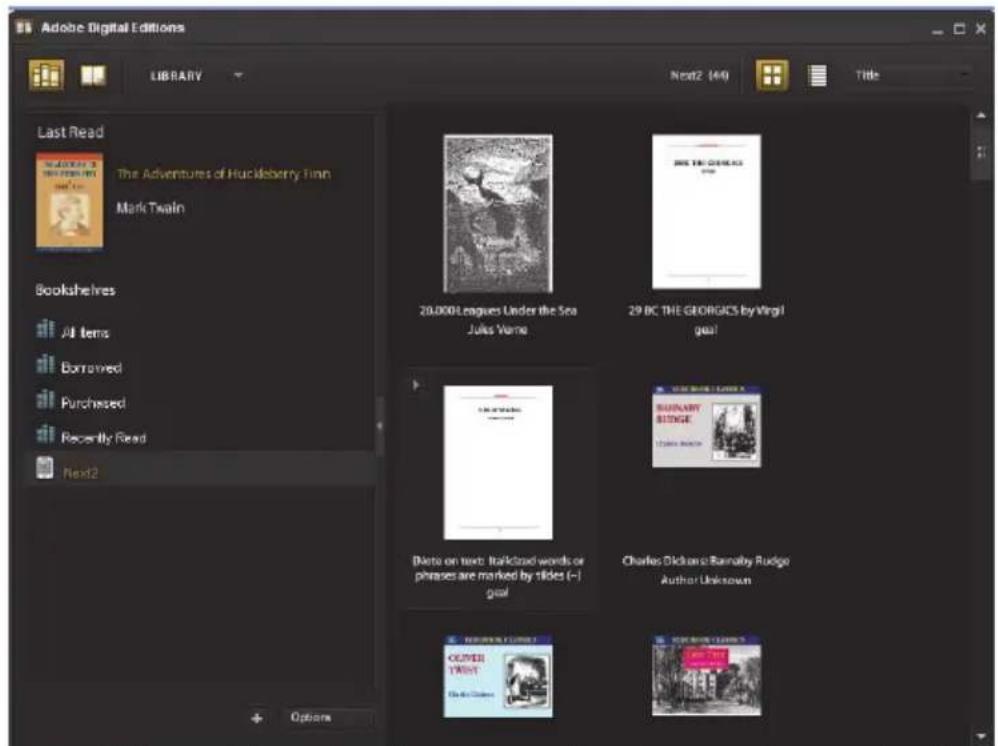Click Next2 e-reader device icon

pyautogui.click(x=45, y=468)
